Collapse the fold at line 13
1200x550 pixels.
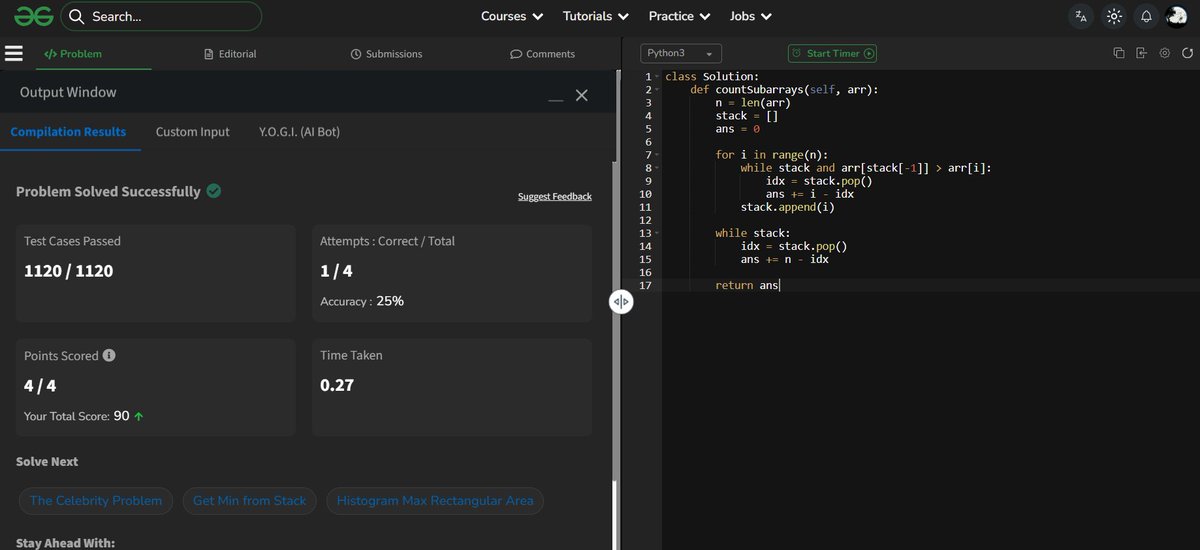657,233
